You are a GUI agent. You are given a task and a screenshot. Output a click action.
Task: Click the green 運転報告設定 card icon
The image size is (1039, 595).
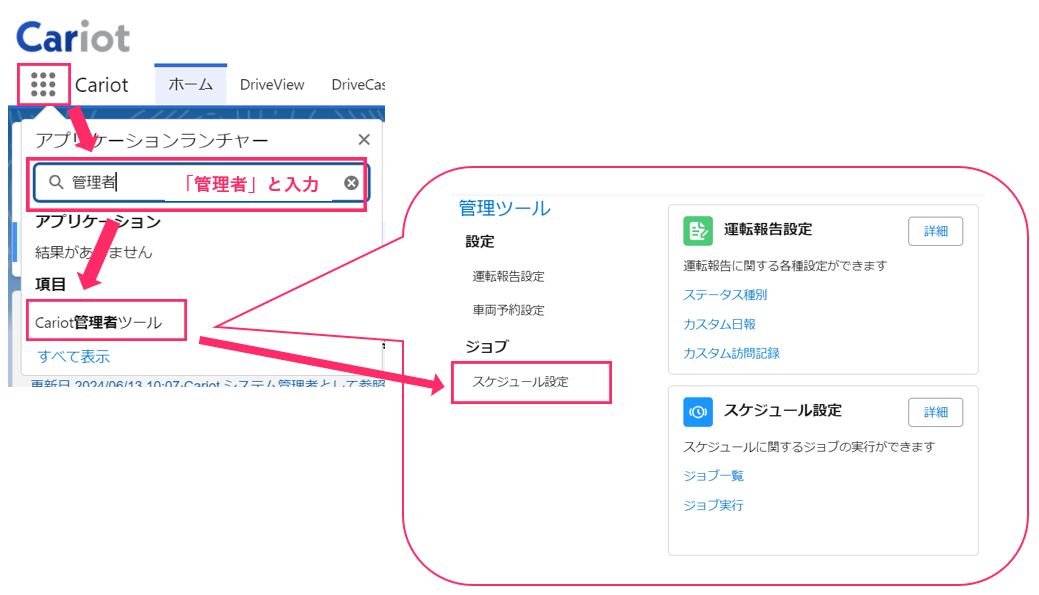[698, 231]
